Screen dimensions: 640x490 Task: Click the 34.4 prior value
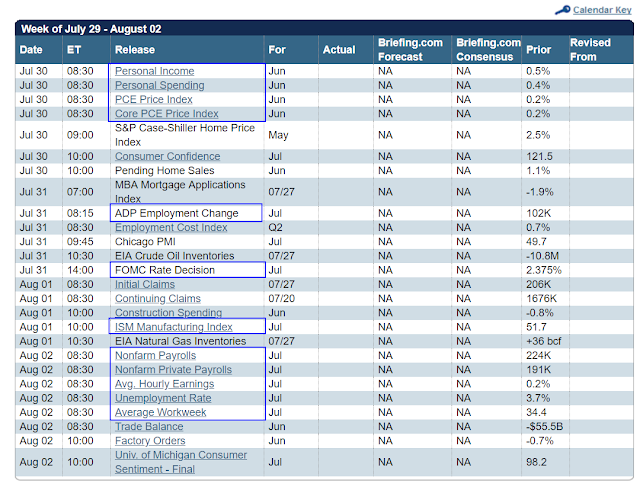(x=536, y=412)
